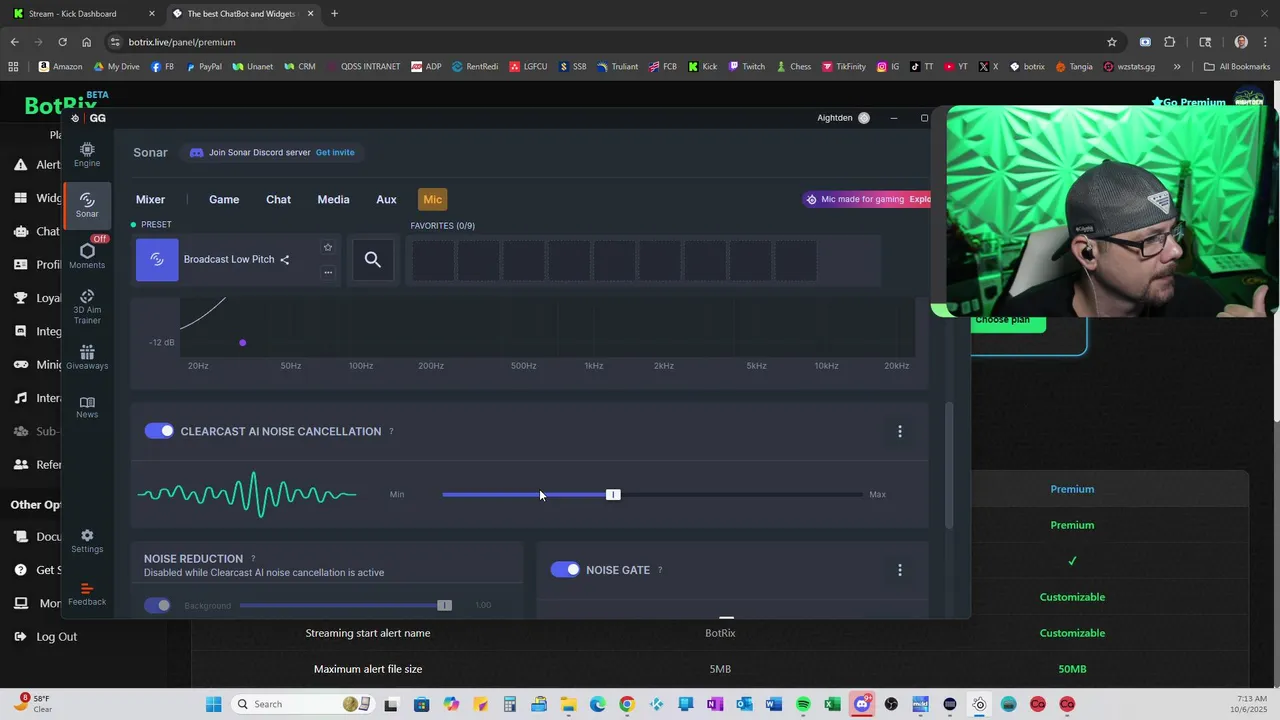
Task: Switch to the Media tab
Action: (333, 200)
